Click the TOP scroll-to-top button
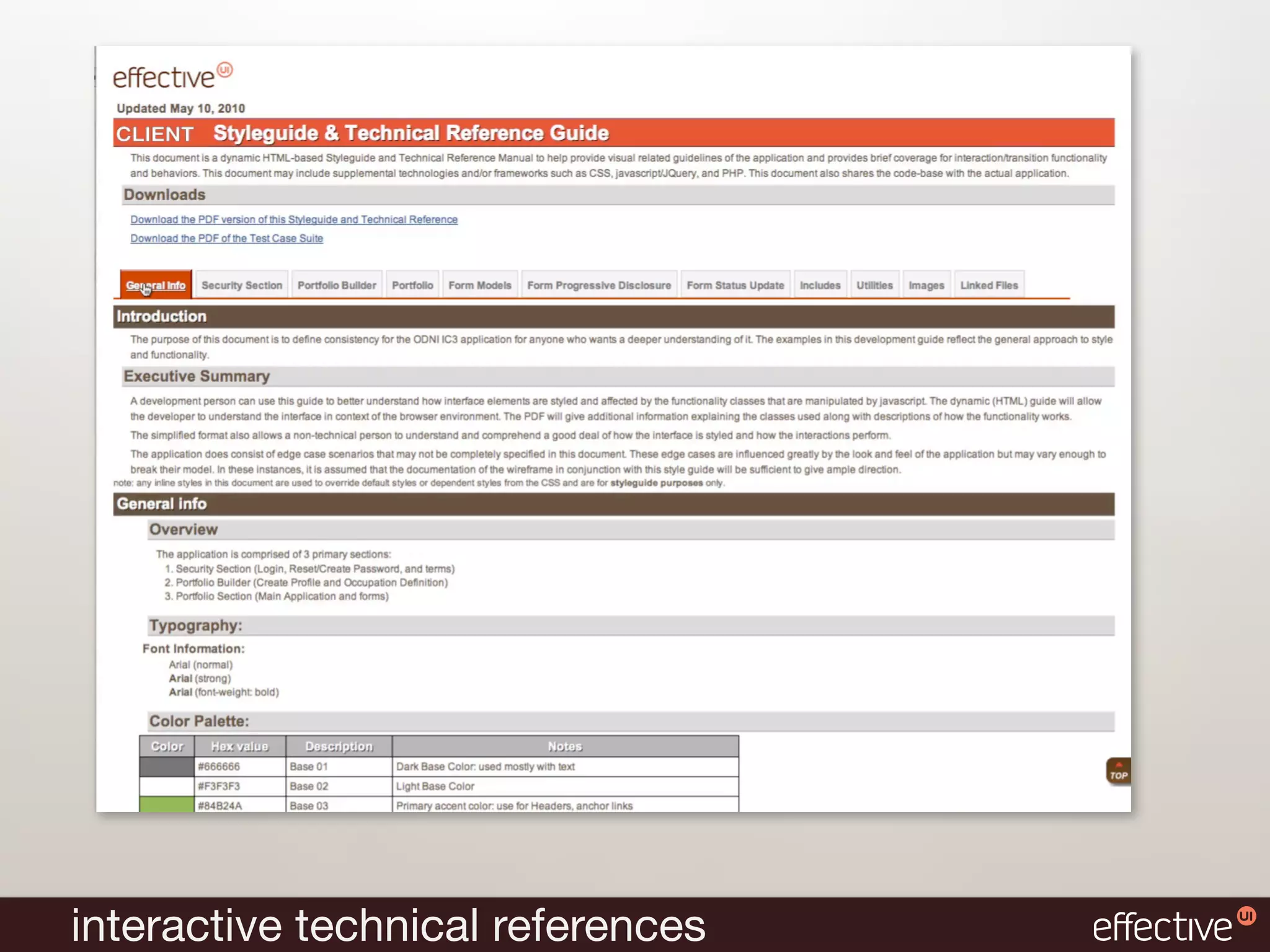Viewport: 1270px width, 952px height. pyautogui.click(x=1118, y=771)
